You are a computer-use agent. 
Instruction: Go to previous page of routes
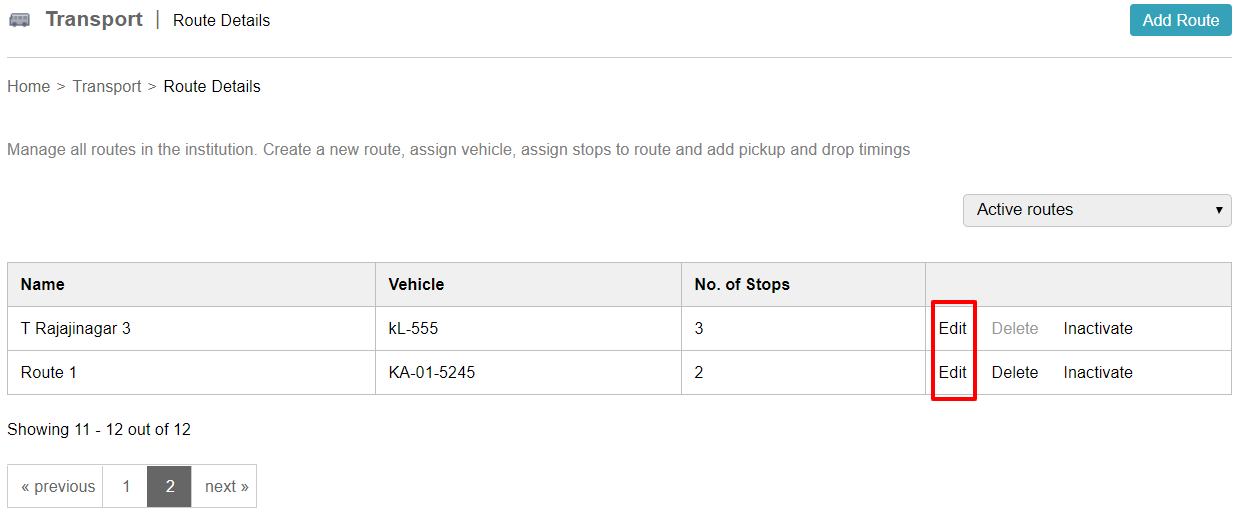click(58, 486)
